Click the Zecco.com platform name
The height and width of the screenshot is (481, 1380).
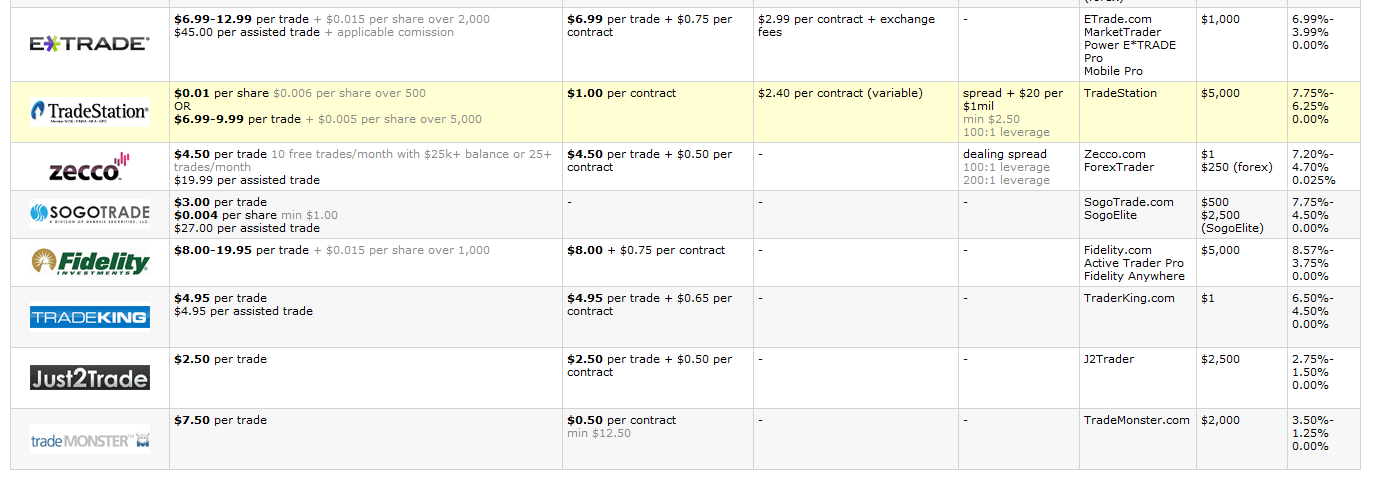click(1120, 154)
